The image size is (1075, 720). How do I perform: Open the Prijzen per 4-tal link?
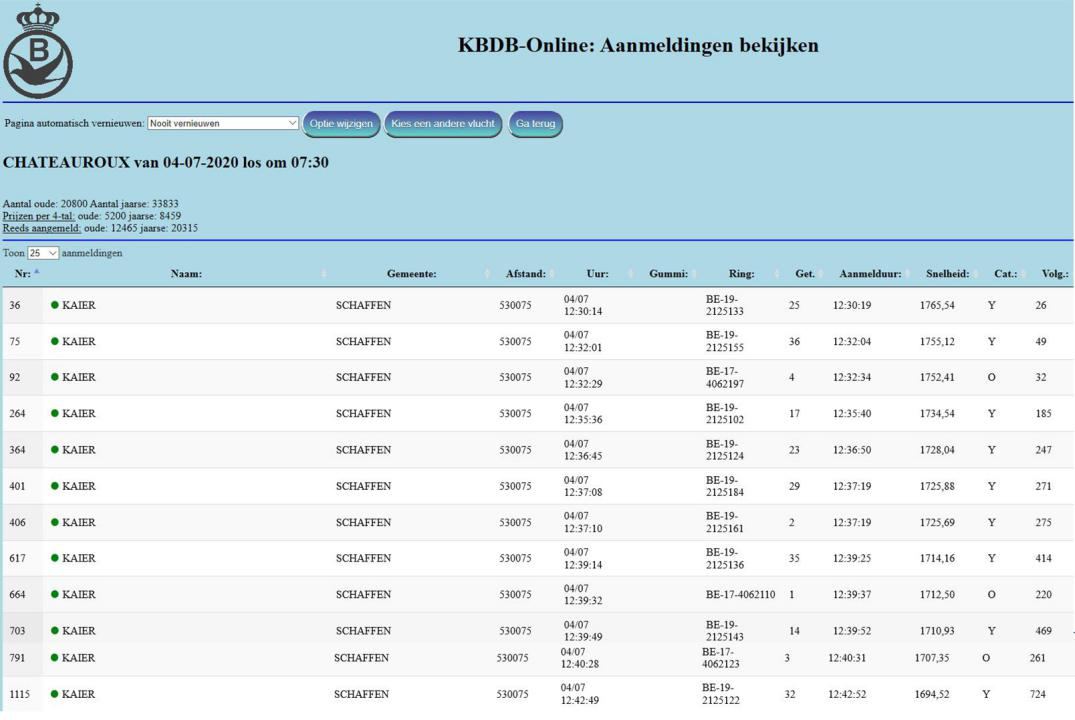(39, 216)
